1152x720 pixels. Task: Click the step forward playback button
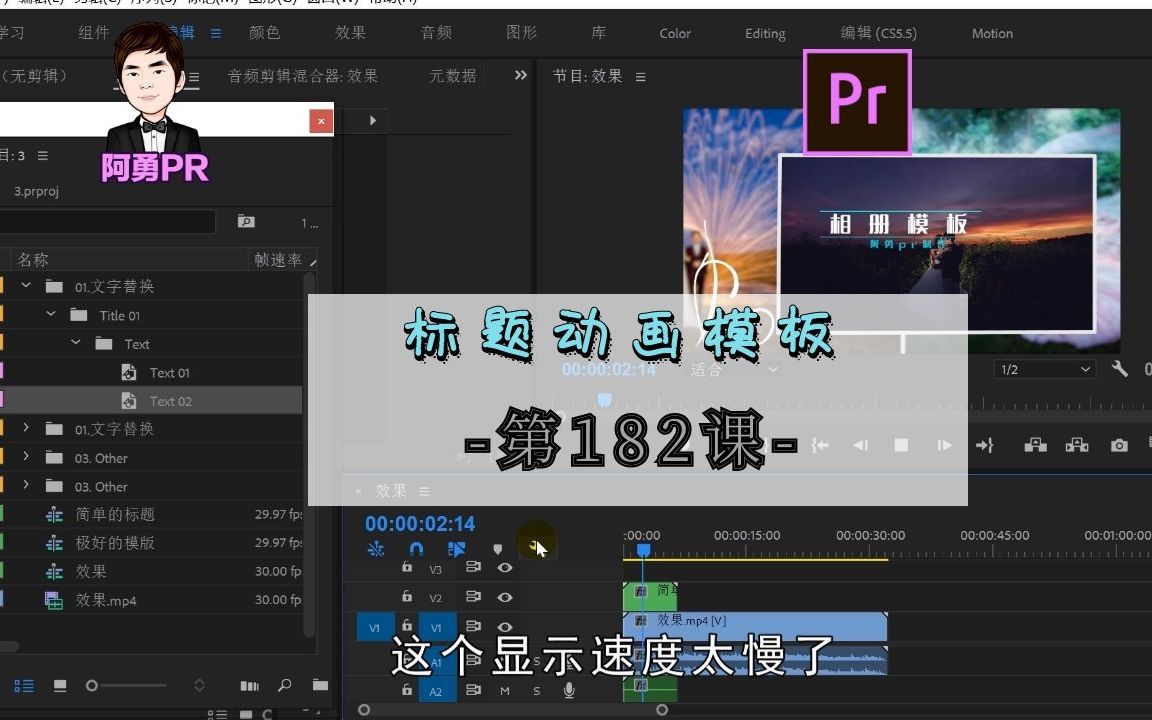click(x=947, y=445)
